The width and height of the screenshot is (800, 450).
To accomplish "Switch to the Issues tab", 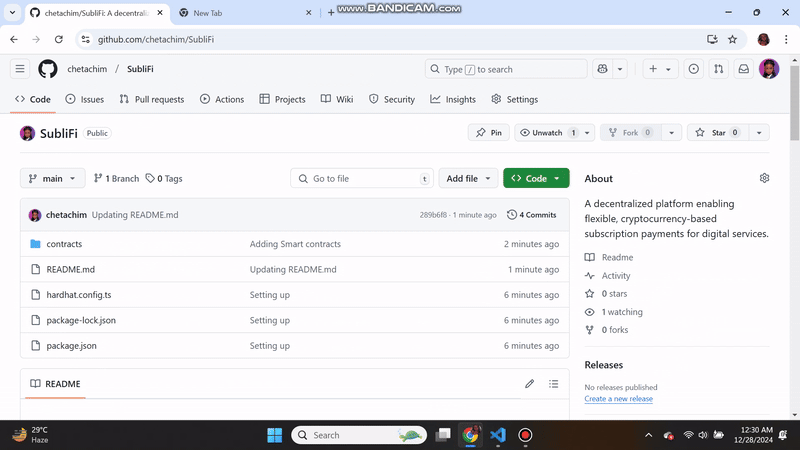I will 85,99.
